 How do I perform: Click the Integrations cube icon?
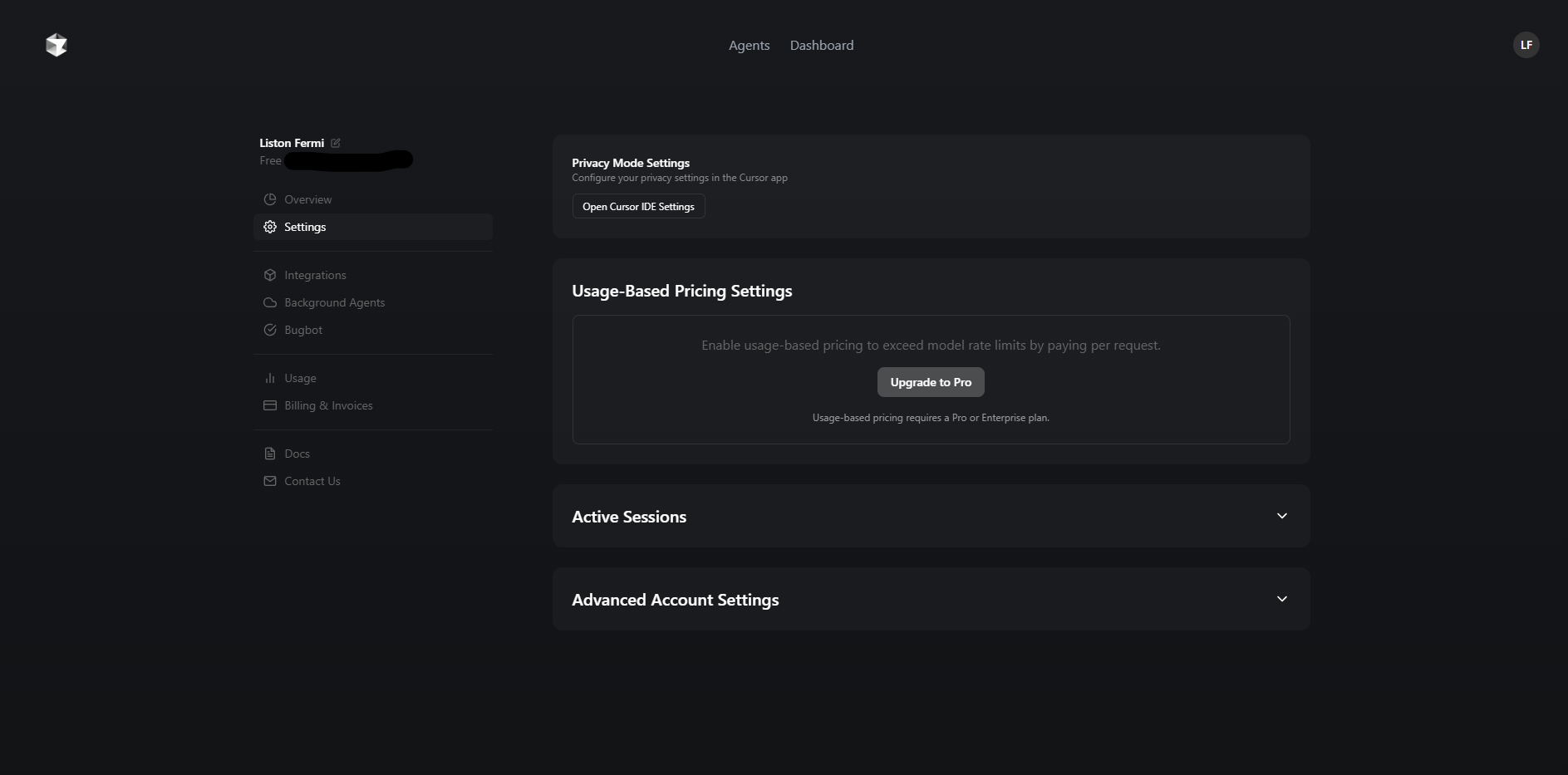(270, 275)
